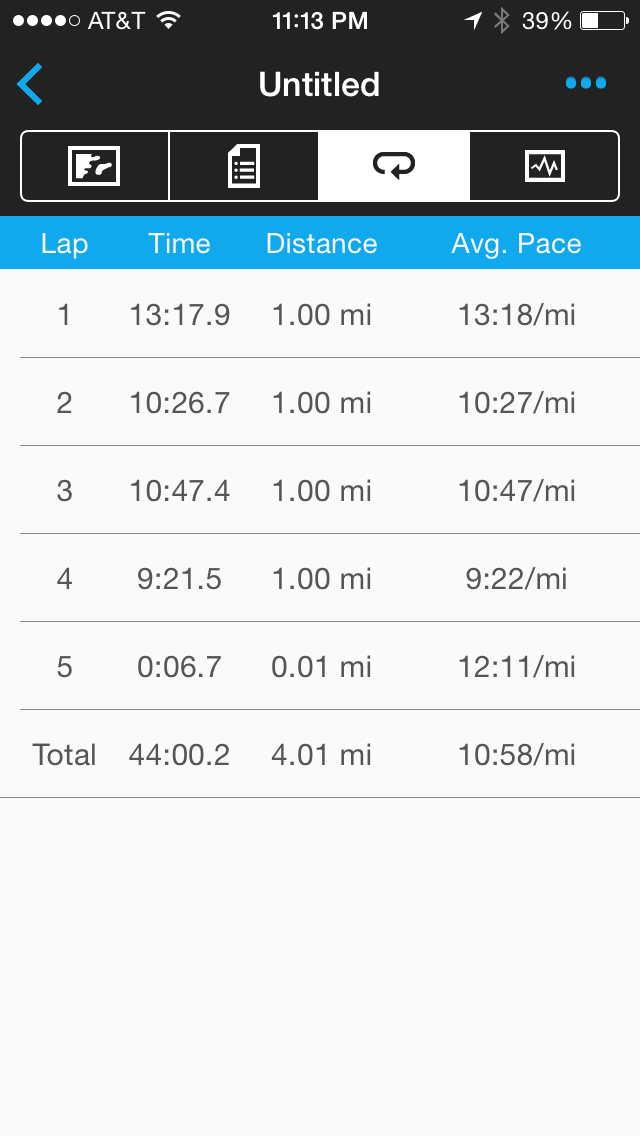640x1136 pixels.
Task: Select the laps loop tab
Action: (x=394, y=166)
